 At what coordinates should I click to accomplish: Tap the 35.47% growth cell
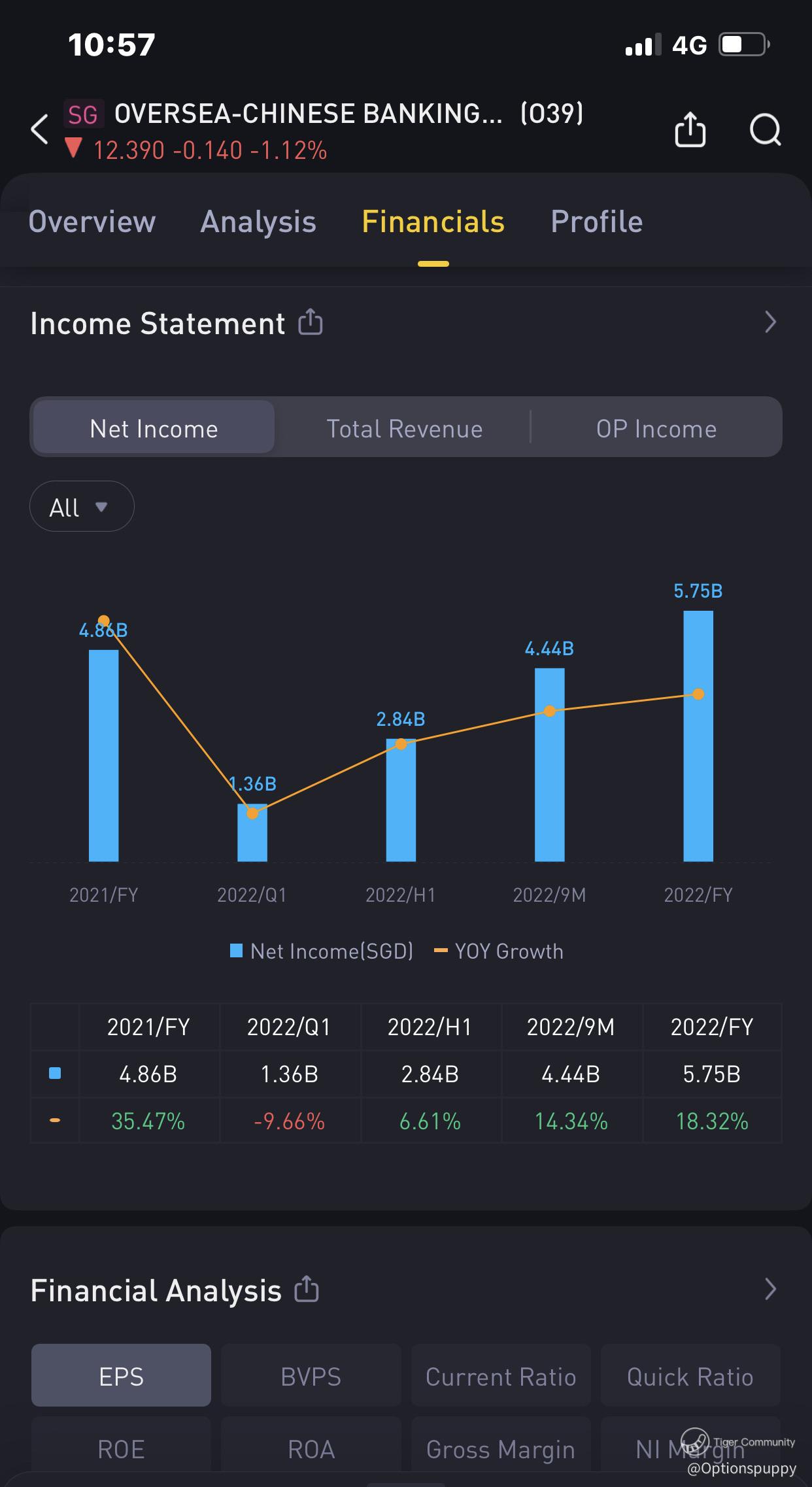[148, 1121]
